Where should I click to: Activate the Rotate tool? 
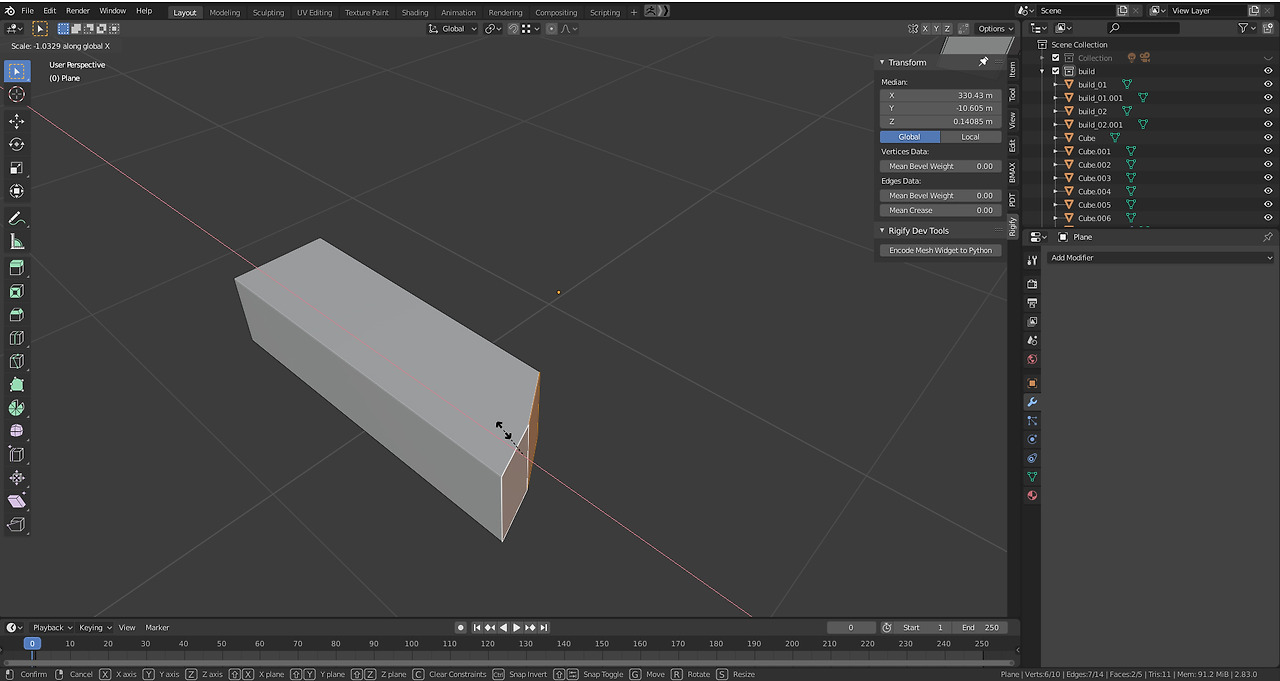(16, 145)
